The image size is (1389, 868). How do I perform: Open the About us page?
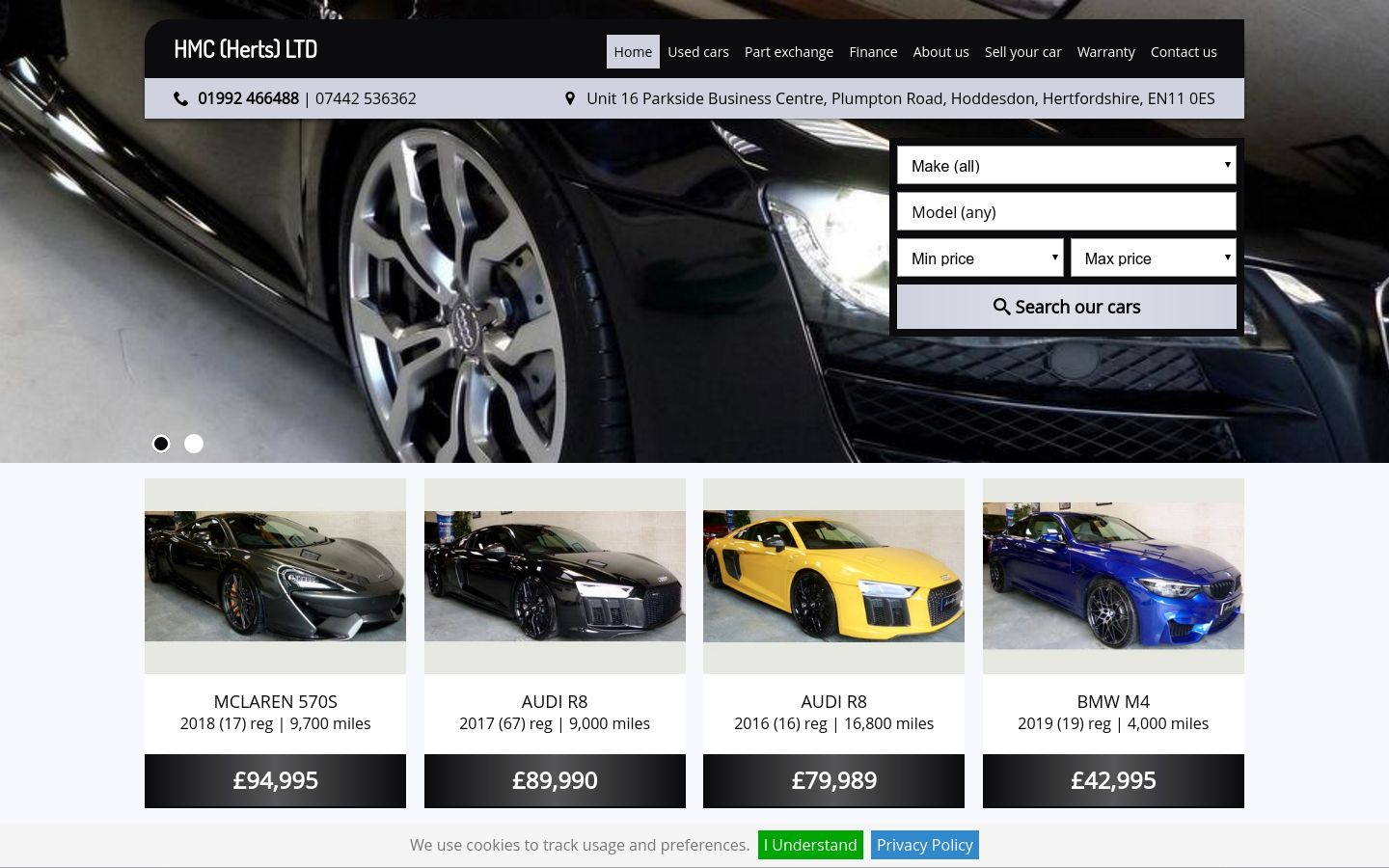[941, 52]
